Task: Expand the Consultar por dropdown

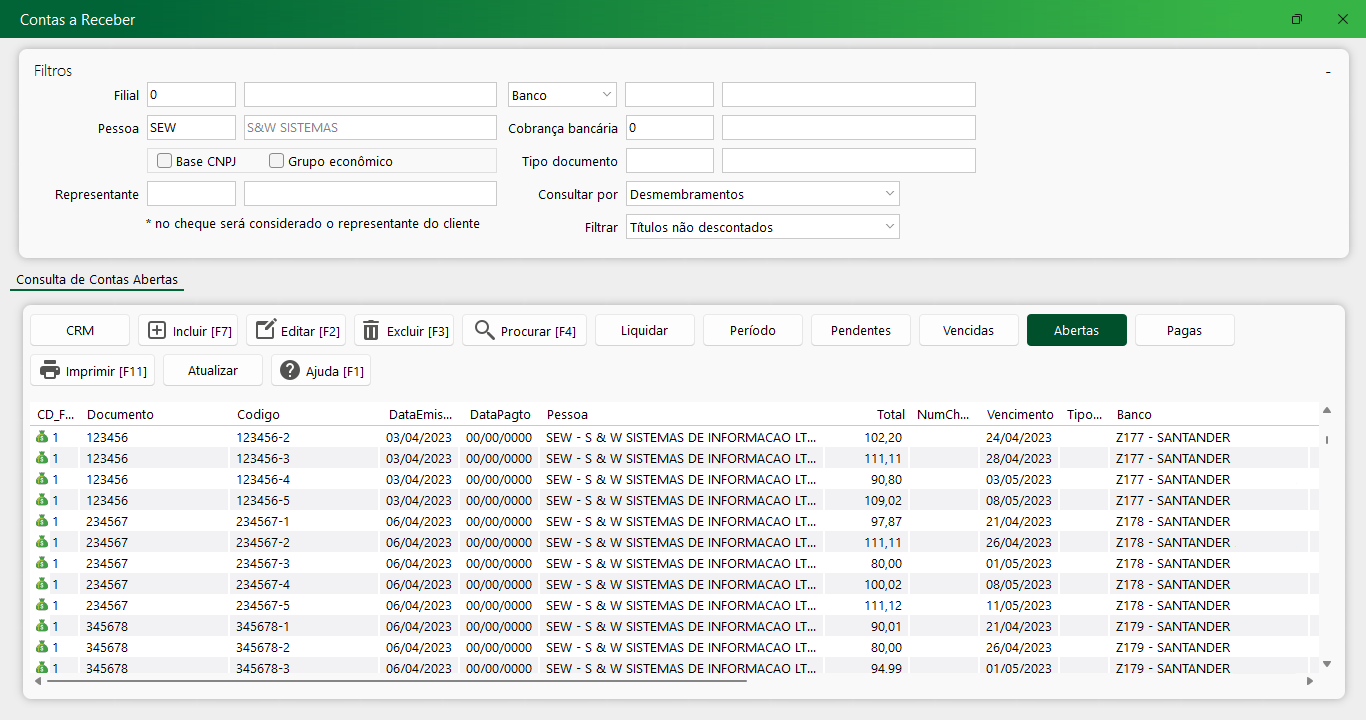Action: 762,194
